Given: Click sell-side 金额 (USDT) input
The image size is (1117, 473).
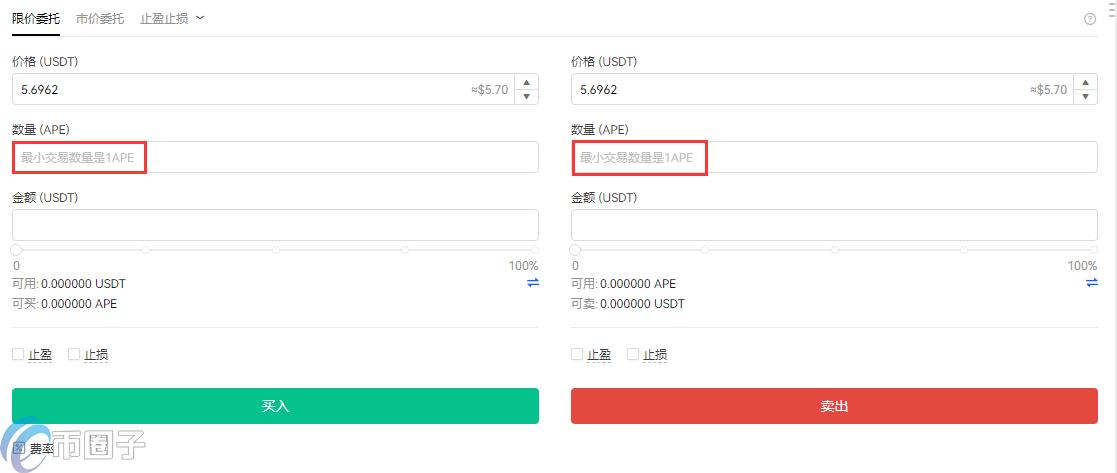Looking at the screenshot, I should click(x=834, y=225).
